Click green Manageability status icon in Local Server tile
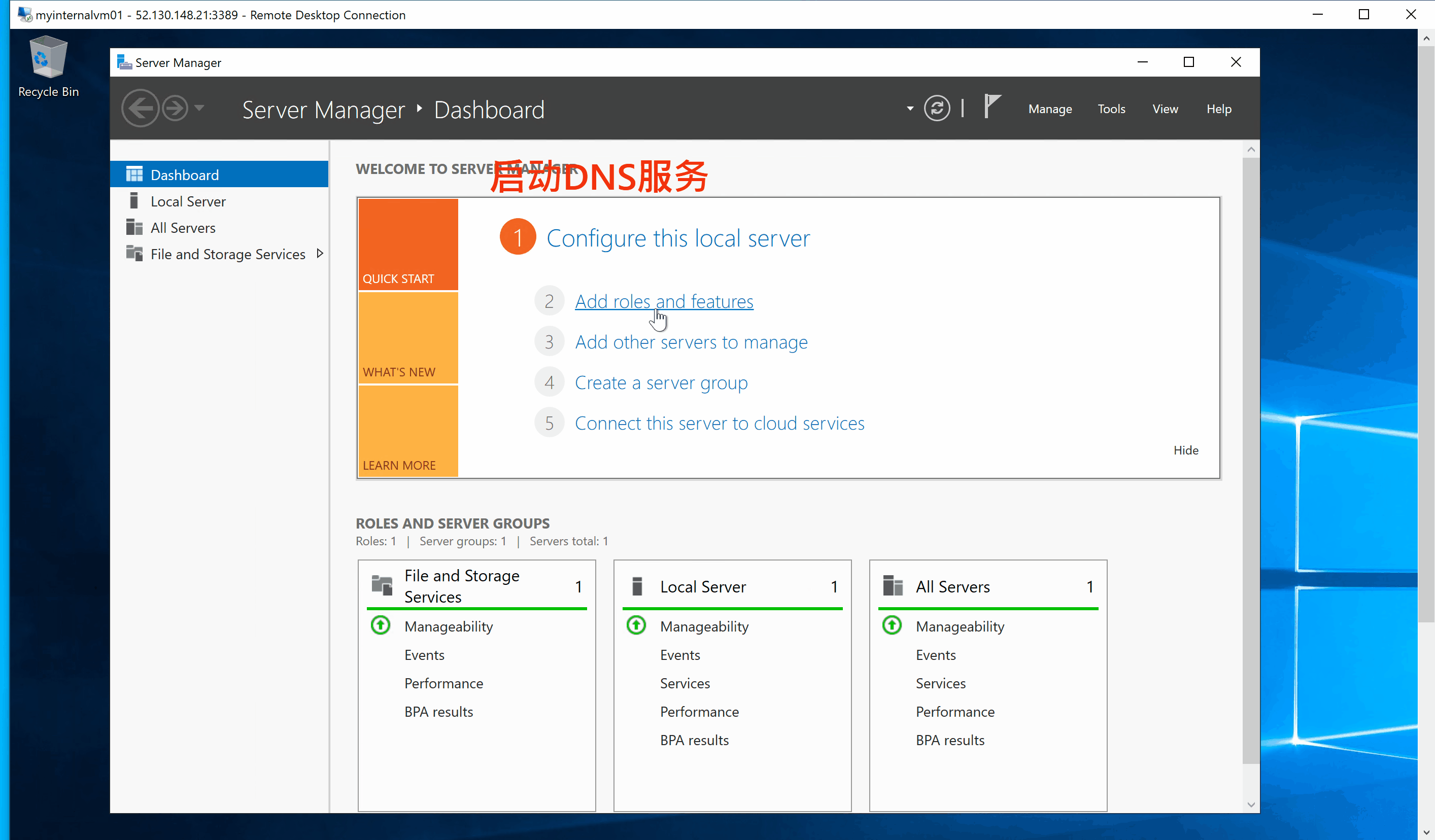Screen dimensions: 1435x840 (636, 626)
